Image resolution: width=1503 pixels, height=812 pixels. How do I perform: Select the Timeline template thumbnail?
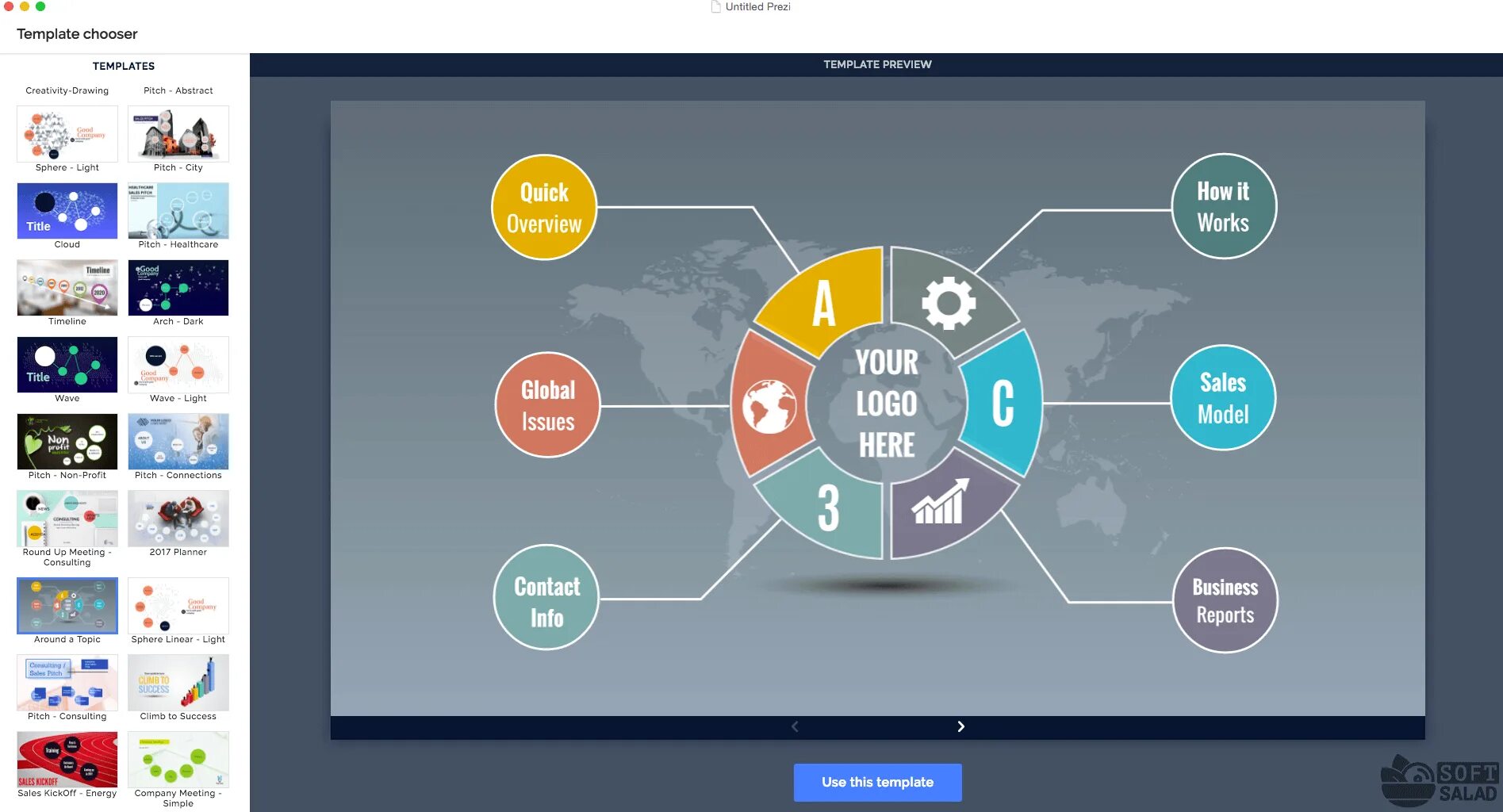(67, 288)
